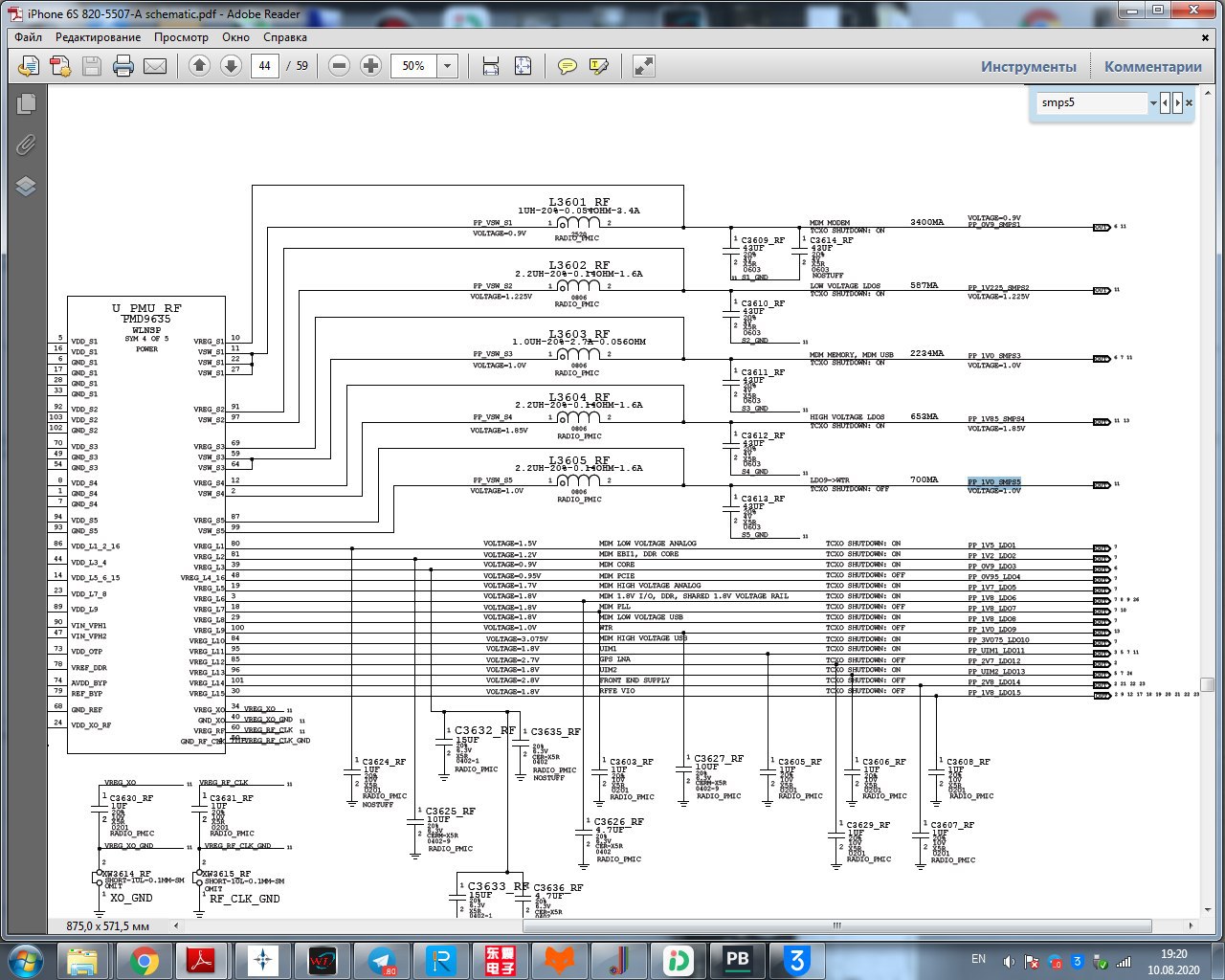Image resolution: width=1225 pixels, height=980 pixels.
Task: Click the vertical scrollbar thumb
Action: click(x=1208, y=685)
